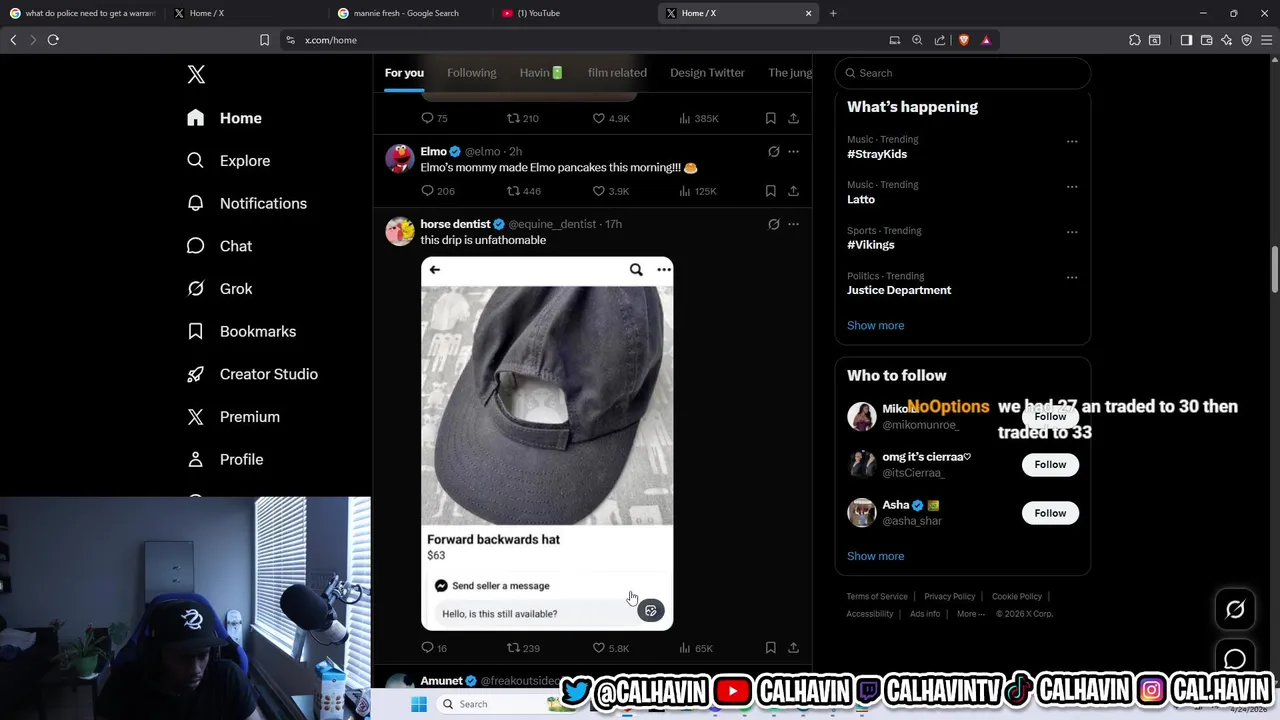
Task: Repost horse dentist's hat post
Action: (523, 648)
